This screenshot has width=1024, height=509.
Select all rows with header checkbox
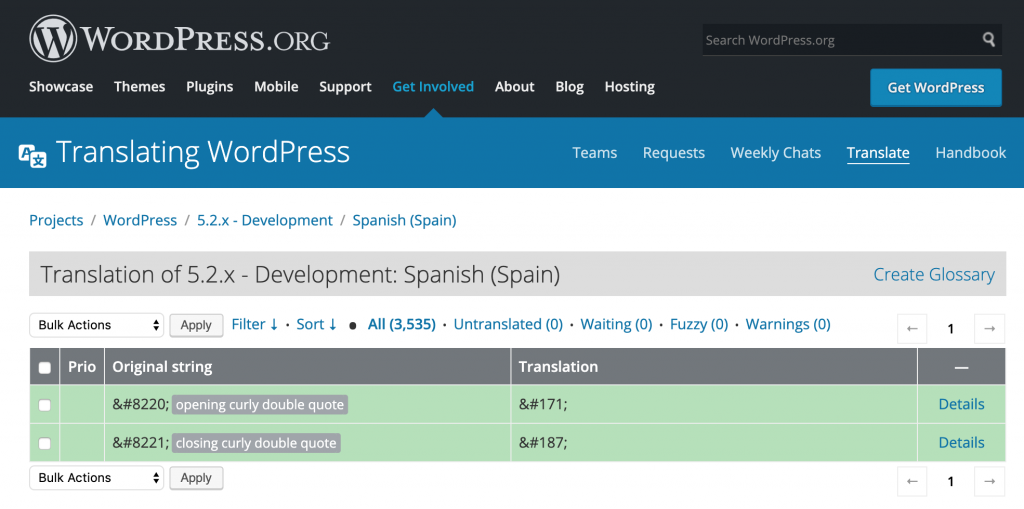44,368
